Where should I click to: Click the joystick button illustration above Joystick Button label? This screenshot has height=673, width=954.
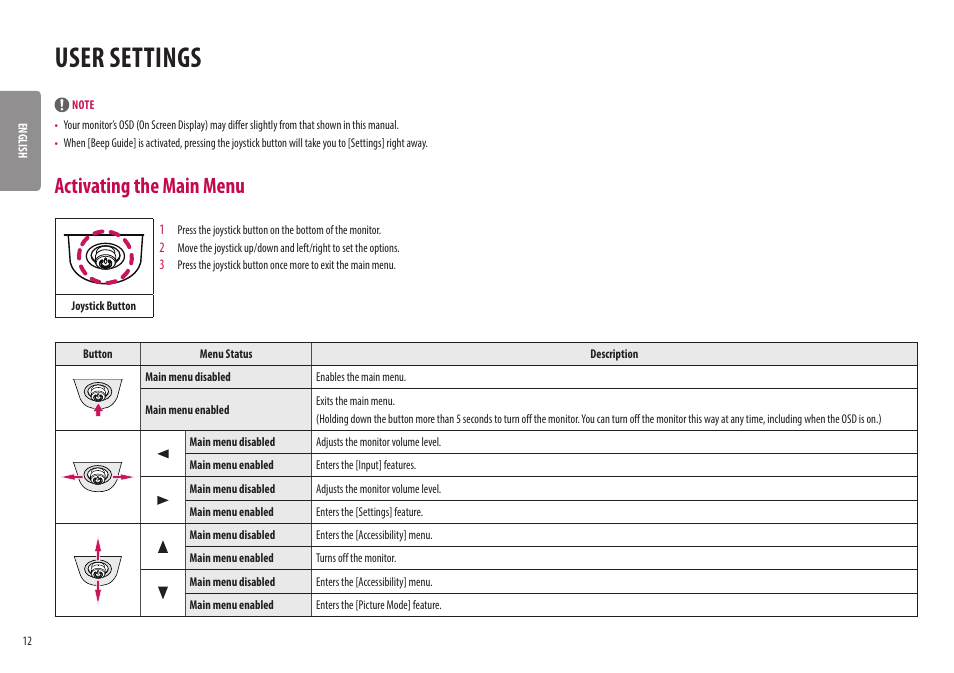104,257
